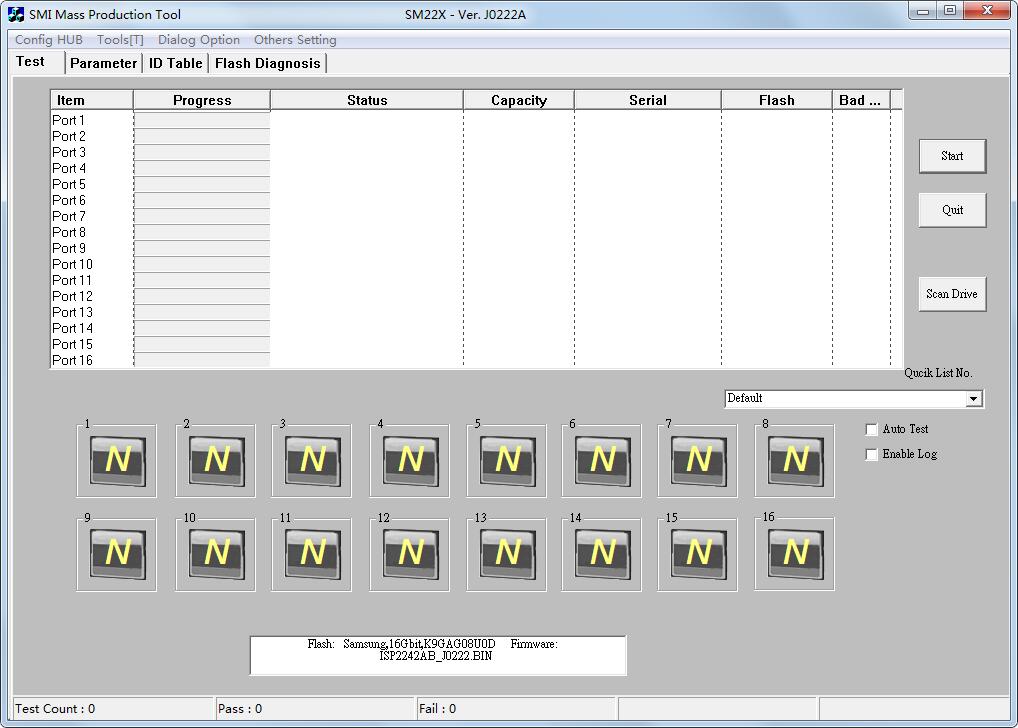Select the port 6 status icon
1018x728 pixels.
pos(602,460)
